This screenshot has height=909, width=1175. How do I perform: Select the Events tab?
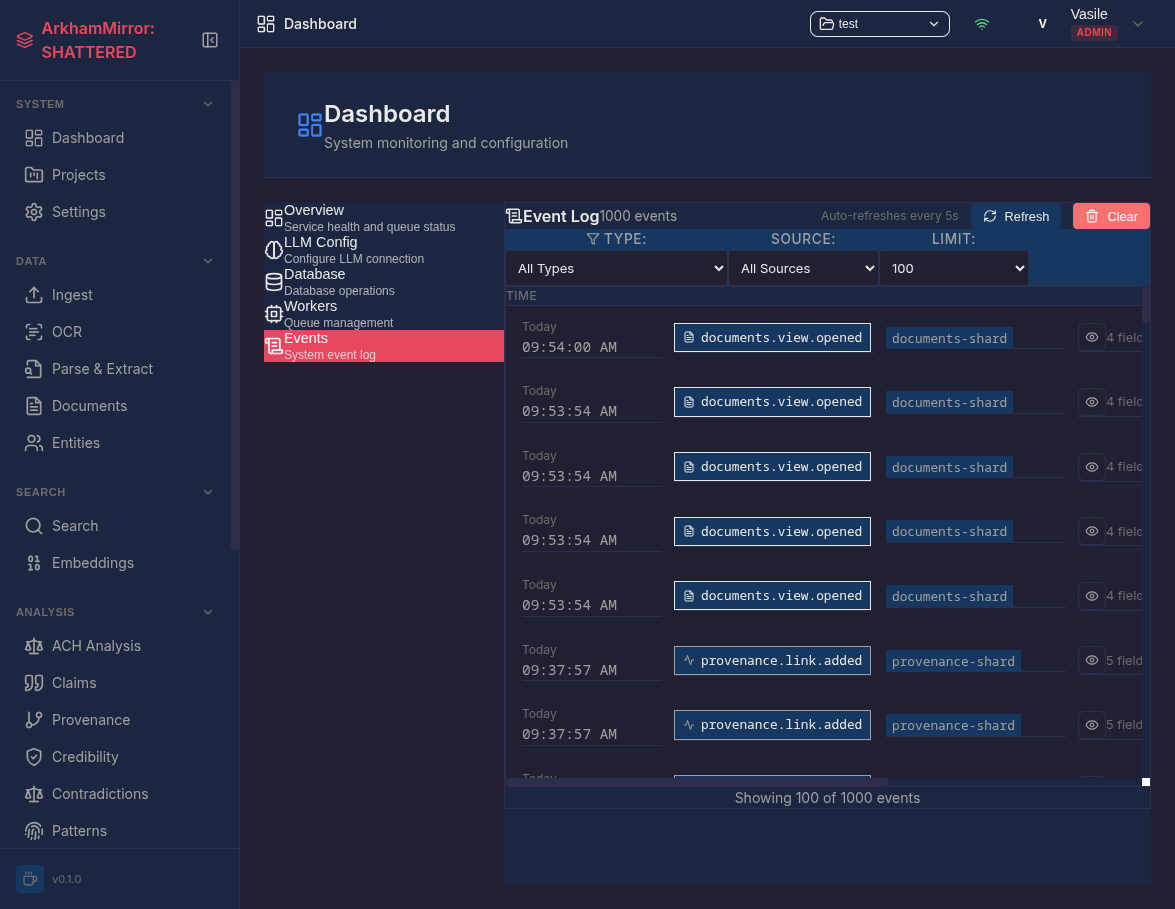[x=384, y=346]
